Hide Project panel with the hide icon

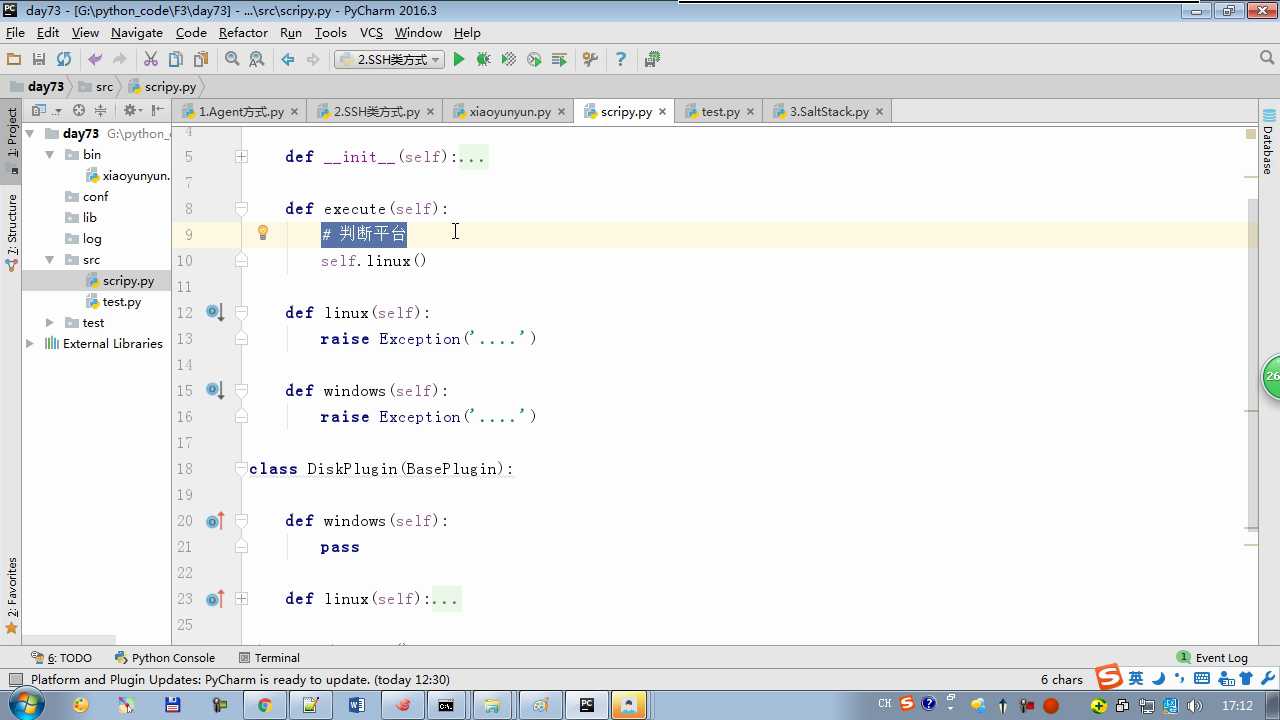157,111
